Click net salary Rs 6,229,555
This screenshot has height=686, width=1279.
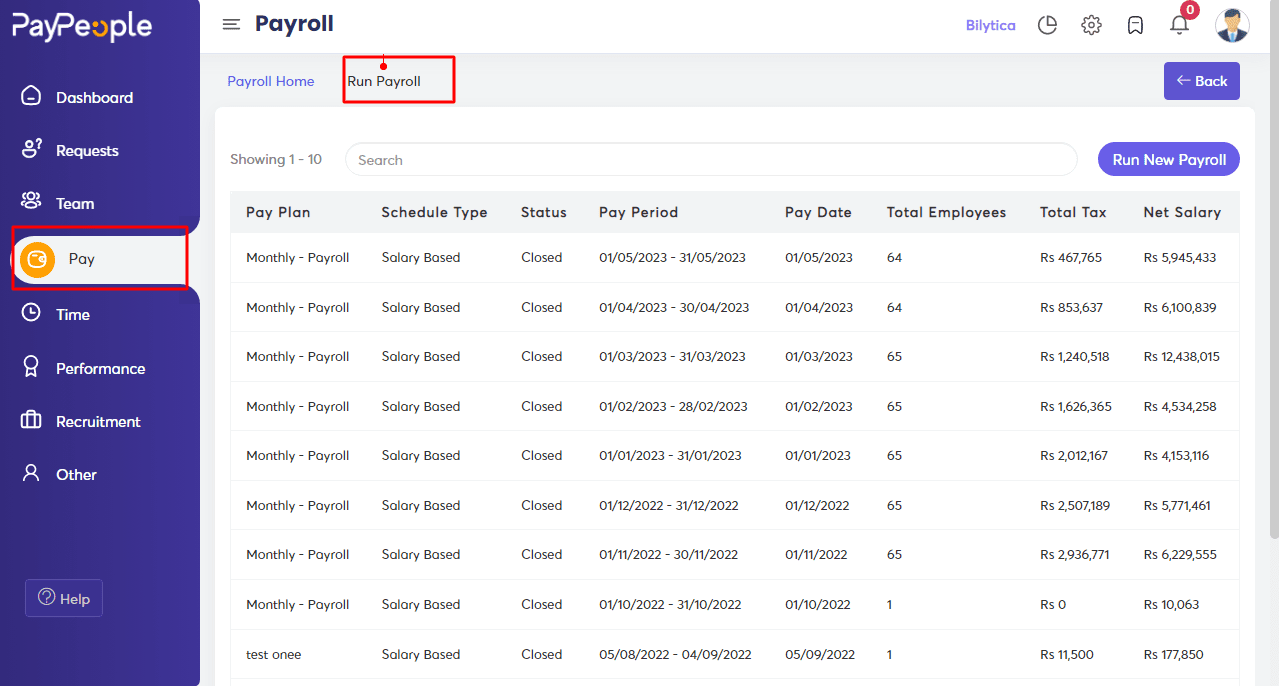[x=1180, y=555]
